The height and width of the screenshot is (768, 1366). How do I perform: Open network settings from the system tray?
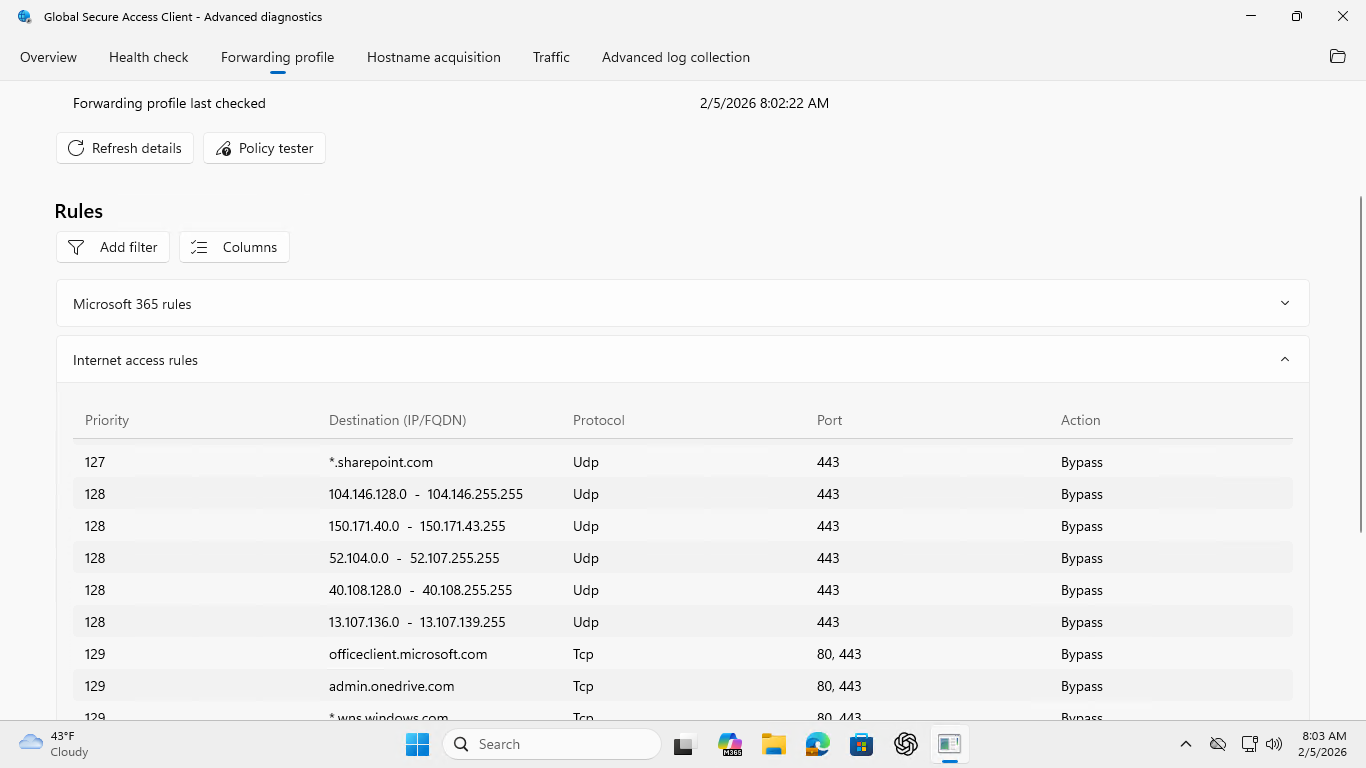pyautogui.click(x=1249, y=744)
